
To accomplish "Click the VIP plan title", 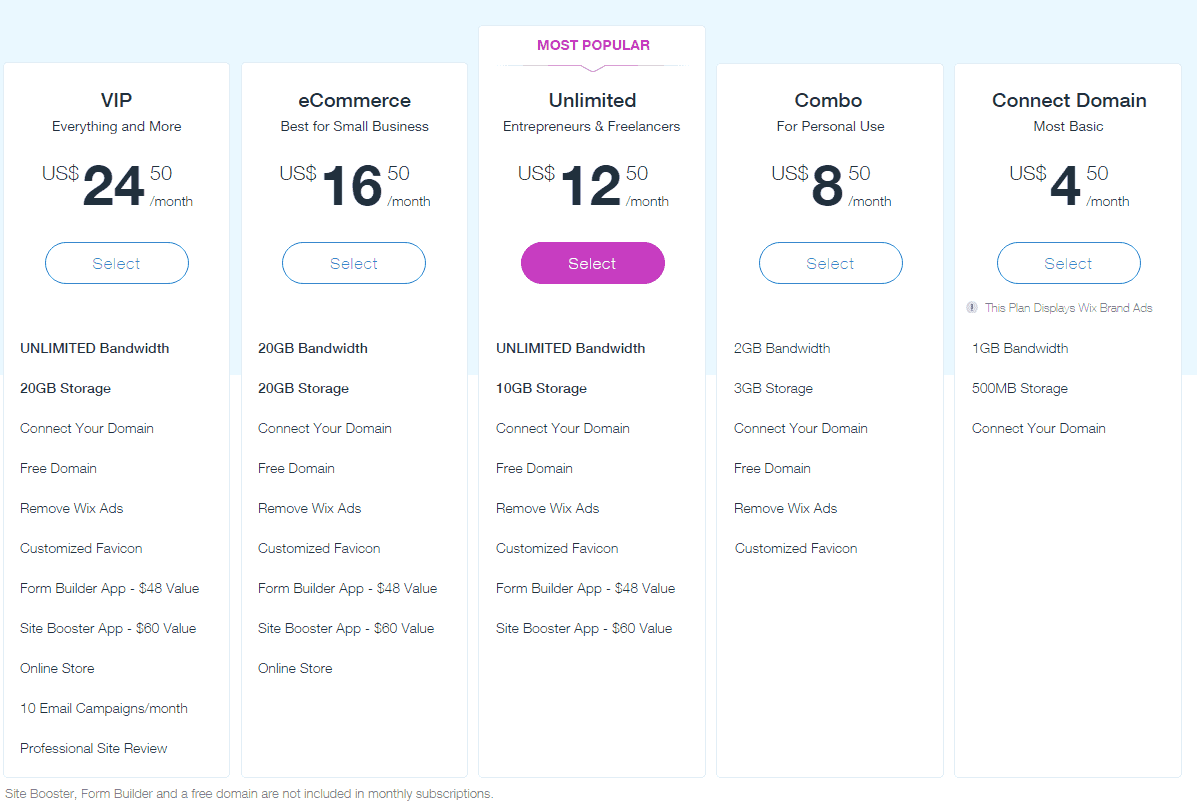I will click(116, 100).
